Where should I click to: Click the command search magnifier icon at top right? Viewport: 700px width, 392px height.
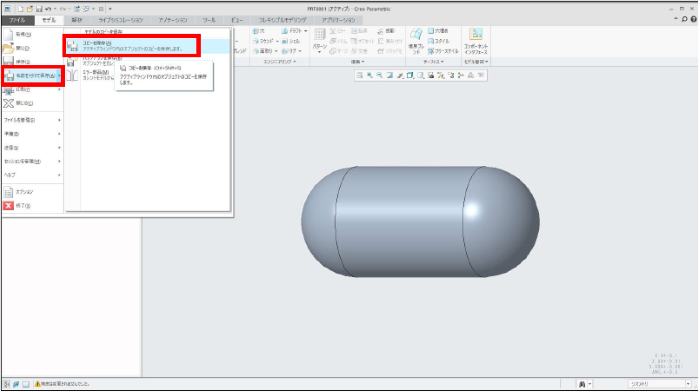click(x=684, y=19)
